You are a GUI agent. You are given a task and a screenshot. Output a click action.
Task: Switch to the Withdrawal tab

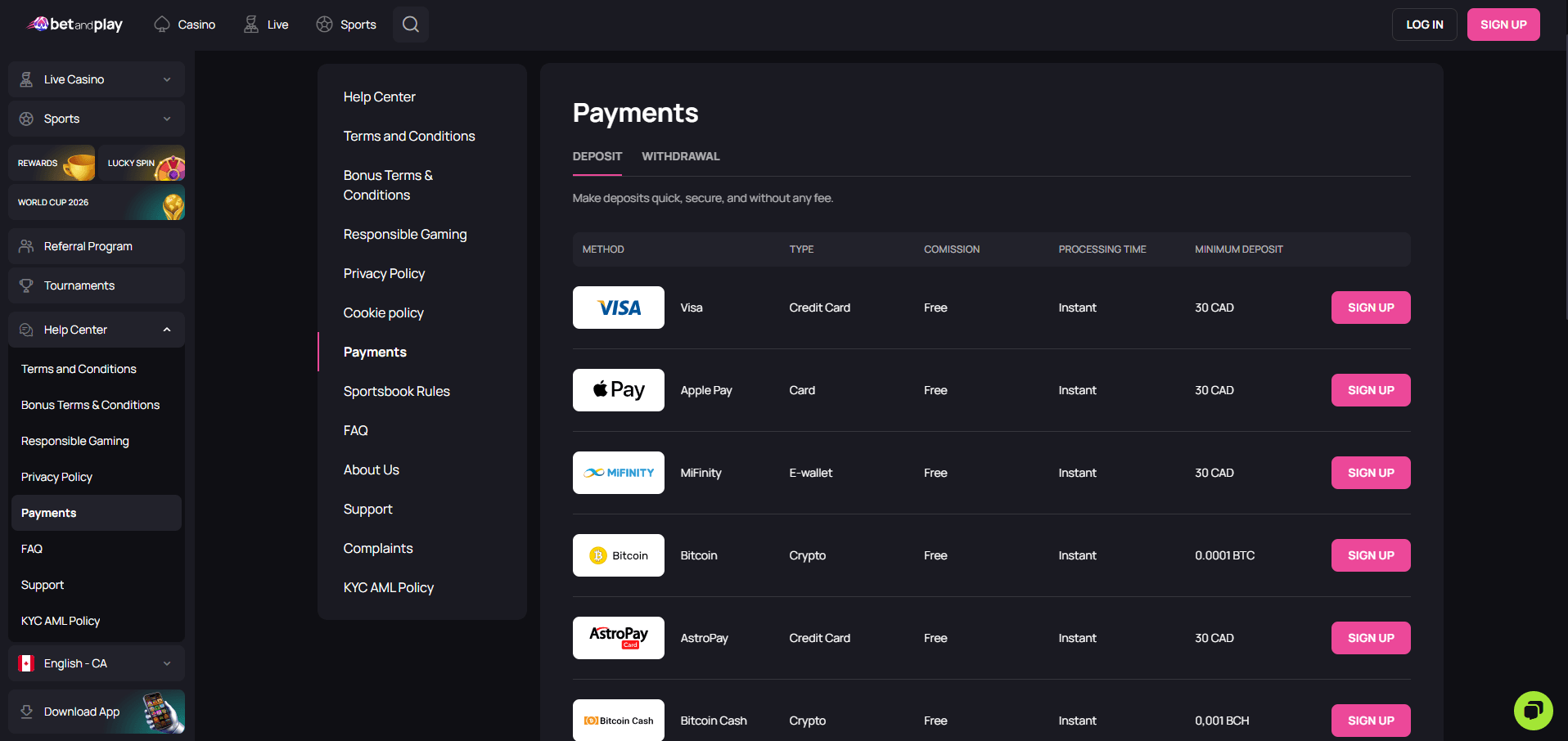point(681,156)
